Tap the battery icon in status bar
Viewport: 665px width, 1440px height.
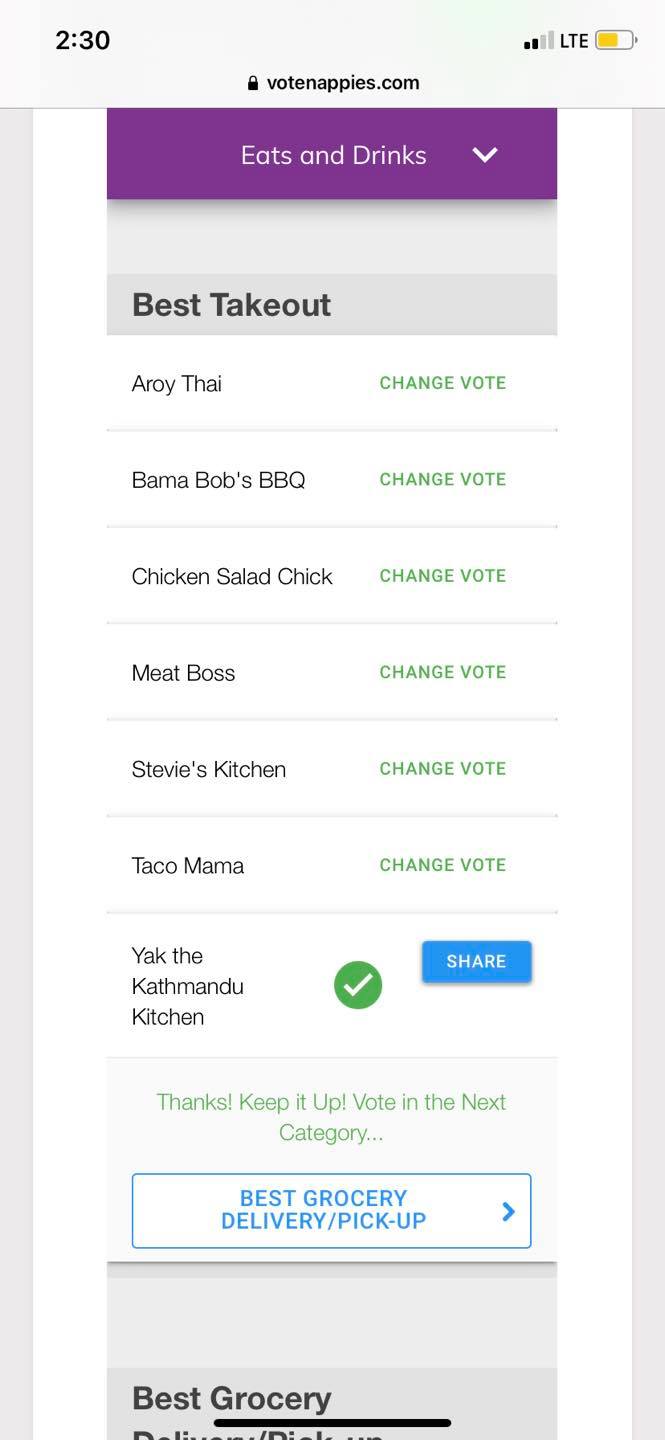pos(614,41)
